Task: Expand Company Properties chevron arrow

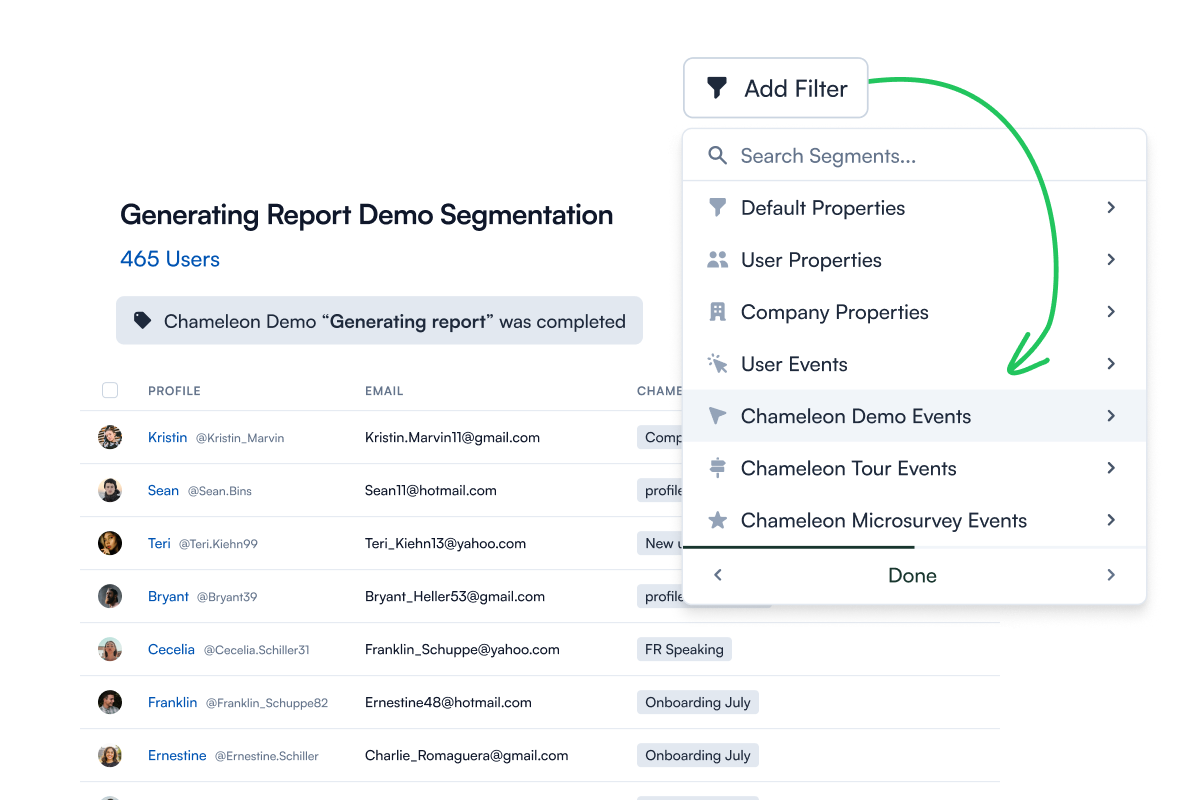Action: tap(1111, 311)
